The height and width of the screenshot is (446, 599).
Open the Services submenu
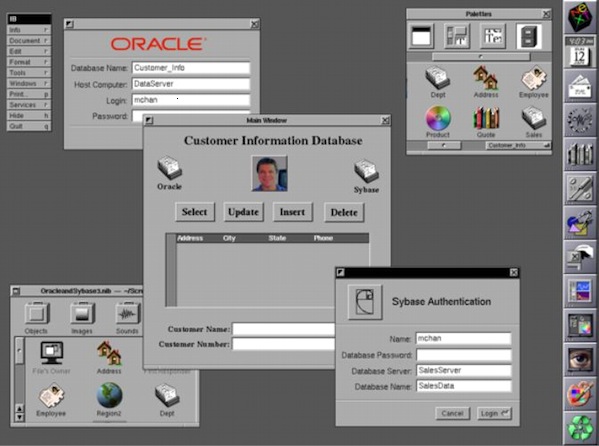29,105
